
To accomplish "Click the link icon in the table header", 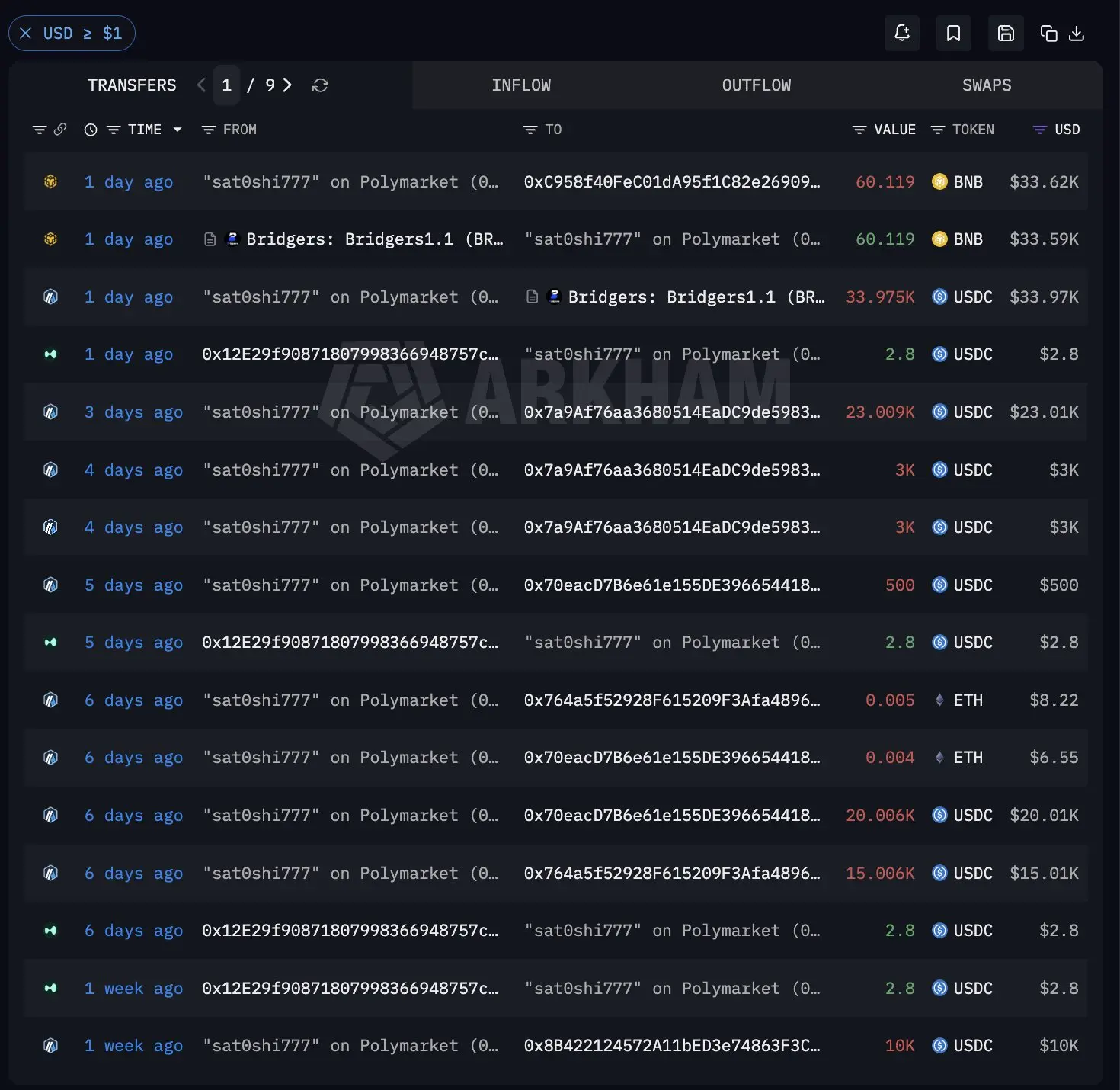I will click(60, 130).
